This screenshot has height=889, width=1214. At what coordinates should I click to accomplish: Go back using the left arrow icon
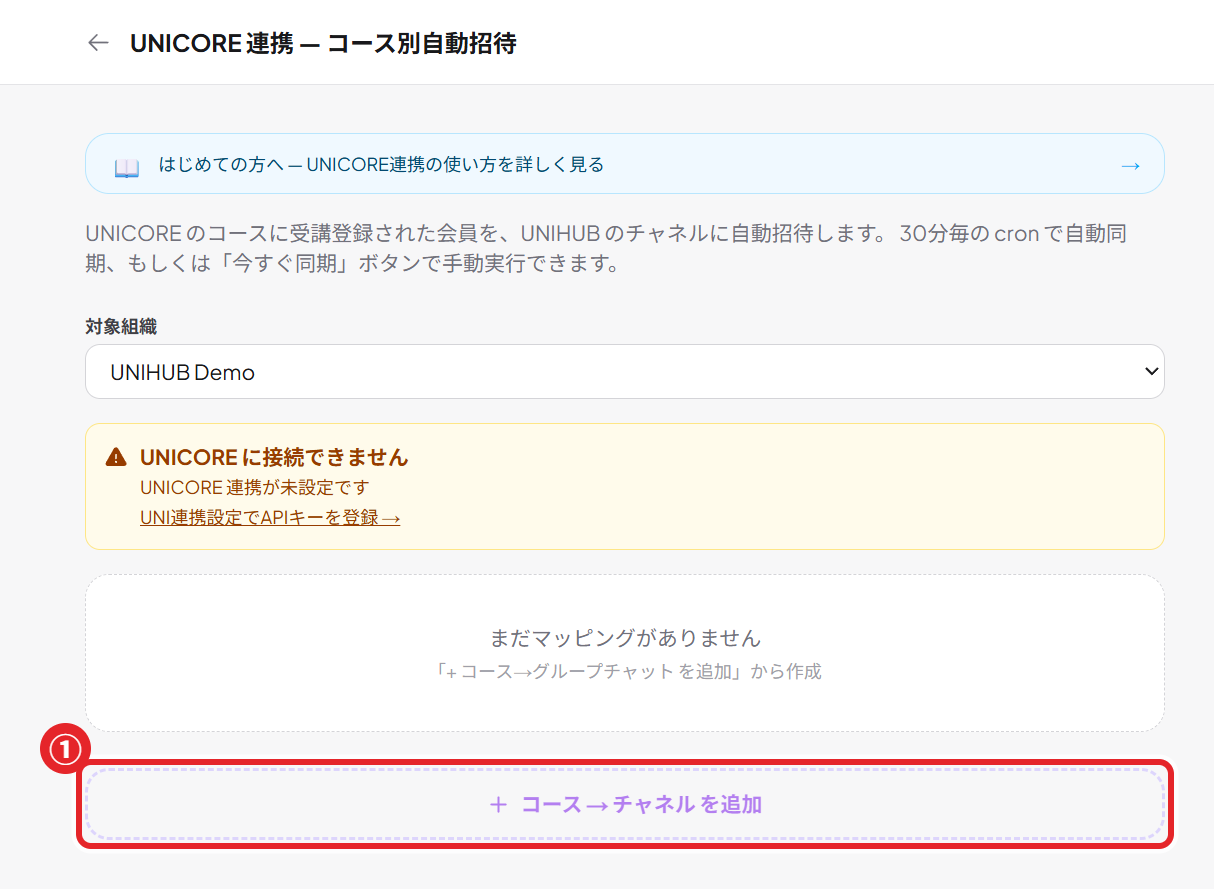(98, 43)
